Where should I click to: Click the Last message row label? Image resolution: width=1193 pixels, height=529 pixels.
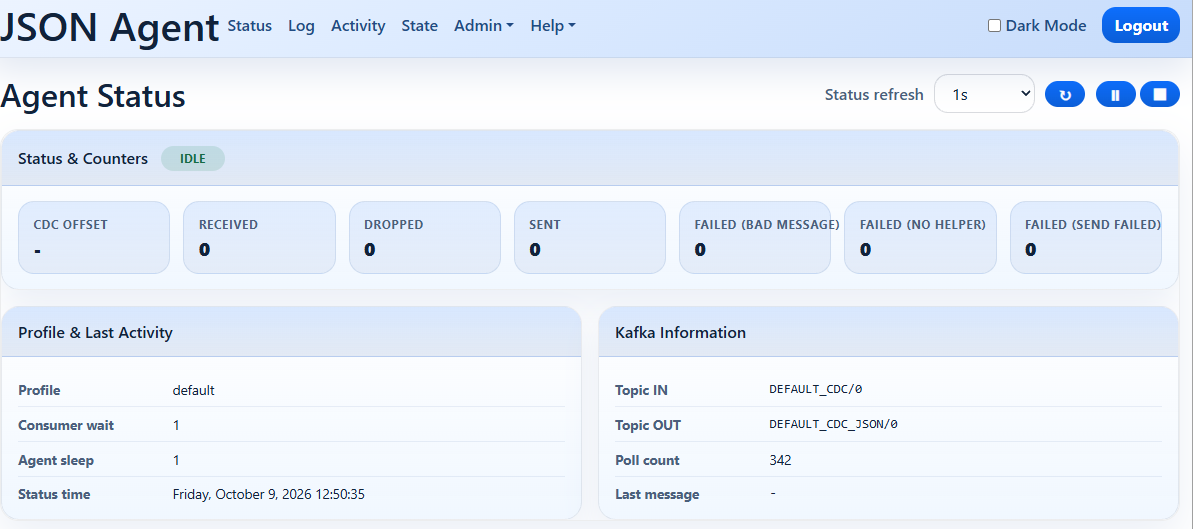click(657, 495)
